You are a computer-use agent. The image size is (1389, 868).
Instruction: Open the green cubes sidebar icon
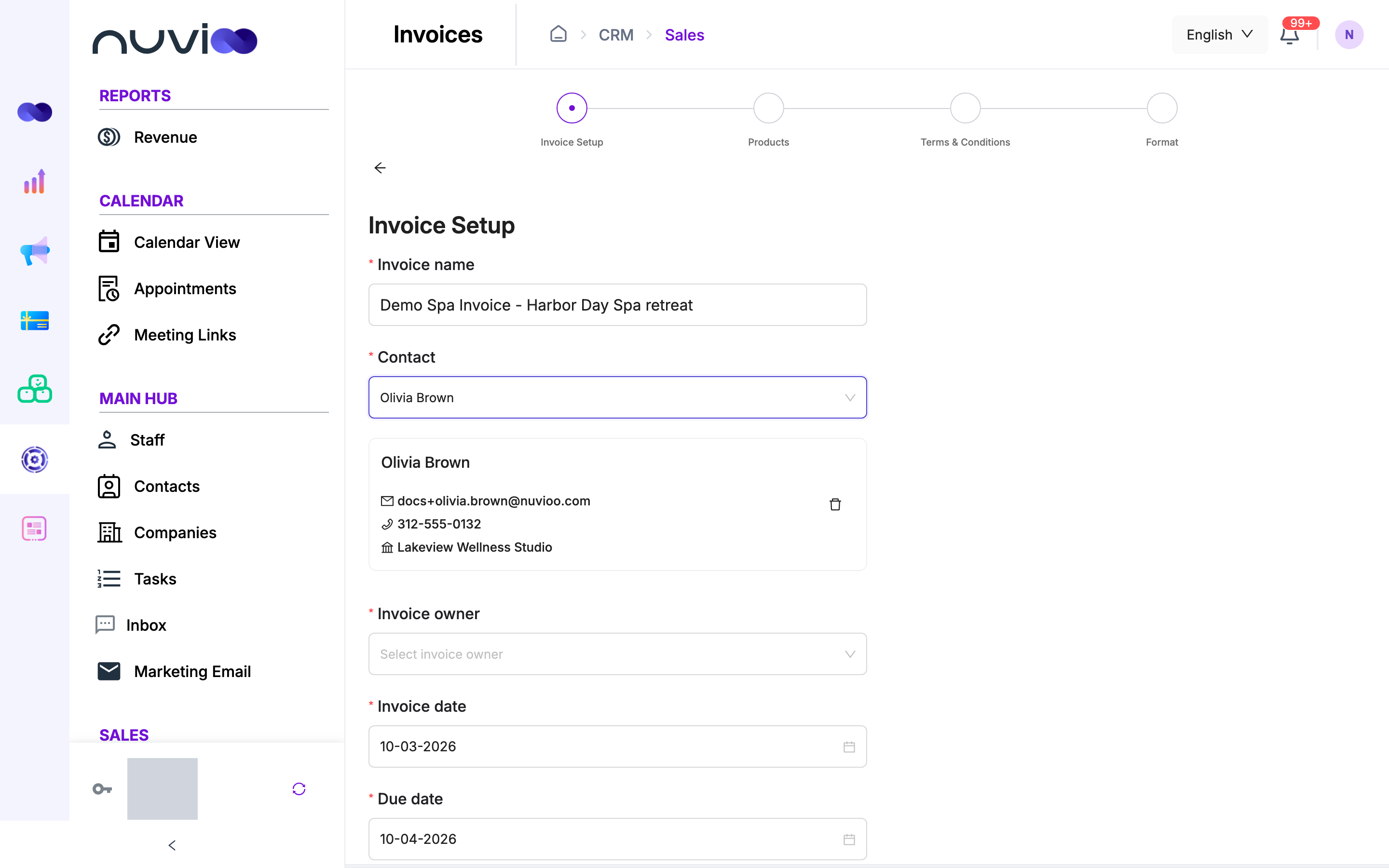[x=34, y=389]
